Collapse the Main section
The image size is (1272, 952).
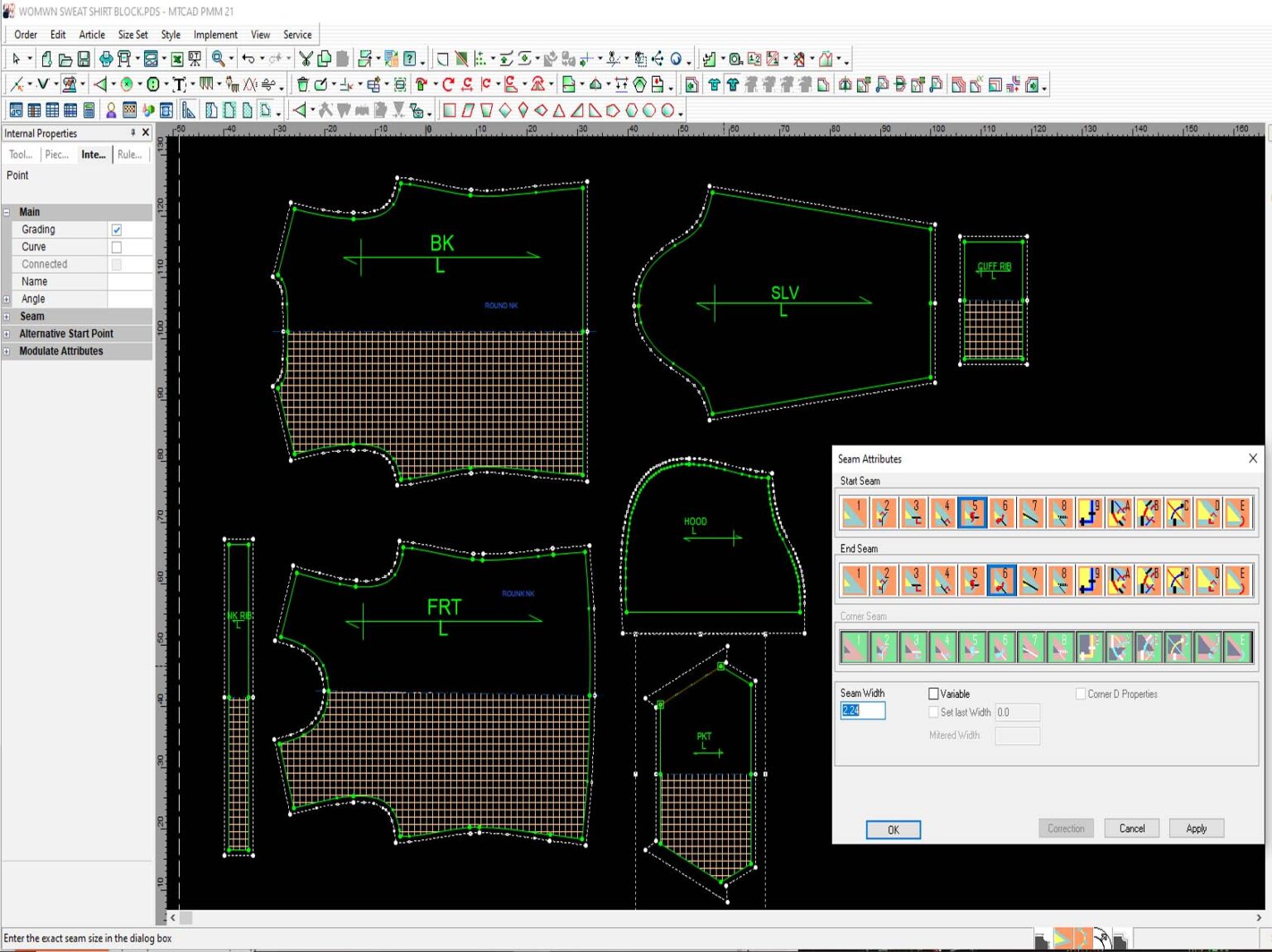(x=7, y=212)
